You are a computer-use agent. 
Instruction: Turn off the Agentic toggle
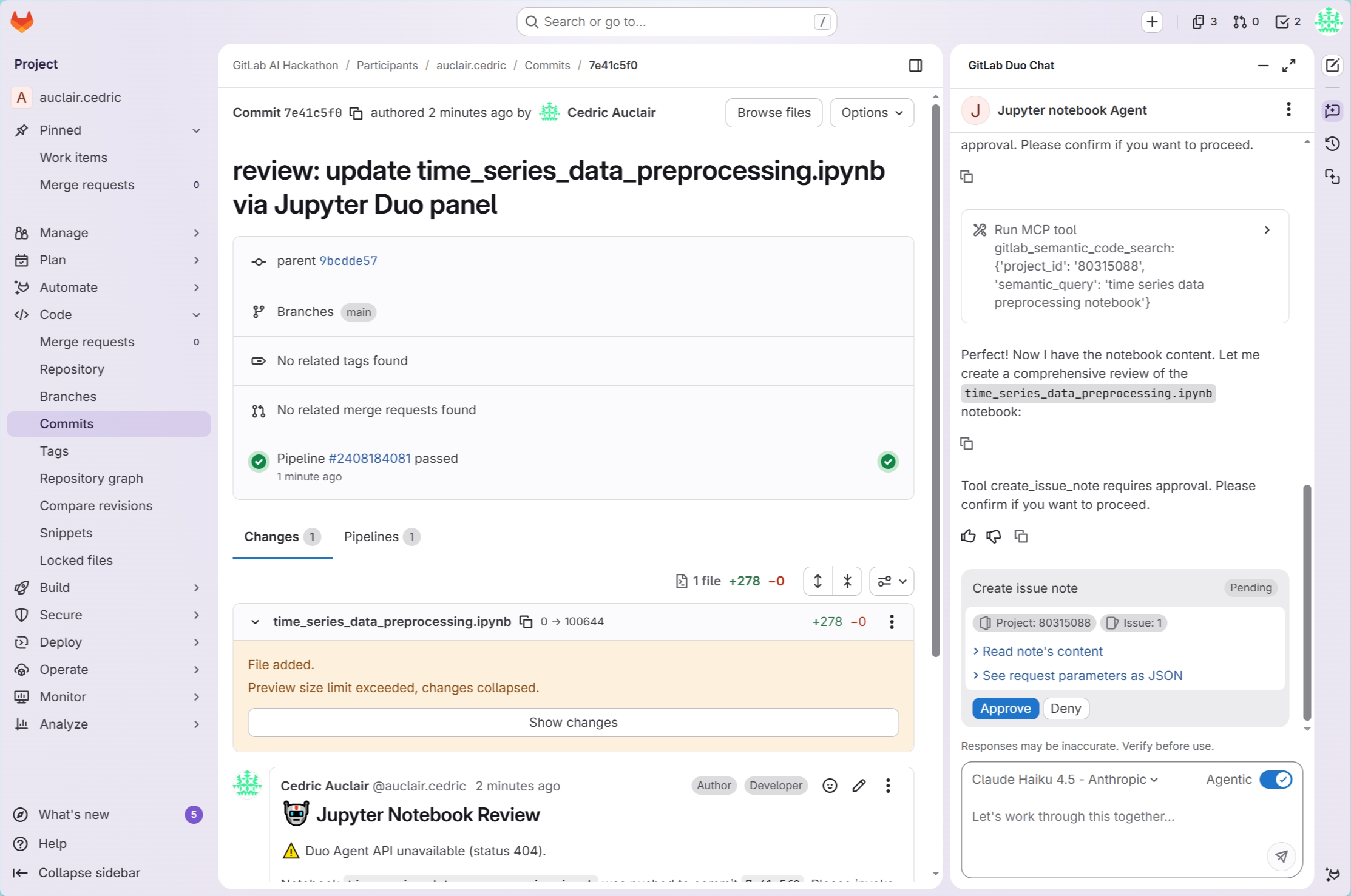click(1275, 780)
